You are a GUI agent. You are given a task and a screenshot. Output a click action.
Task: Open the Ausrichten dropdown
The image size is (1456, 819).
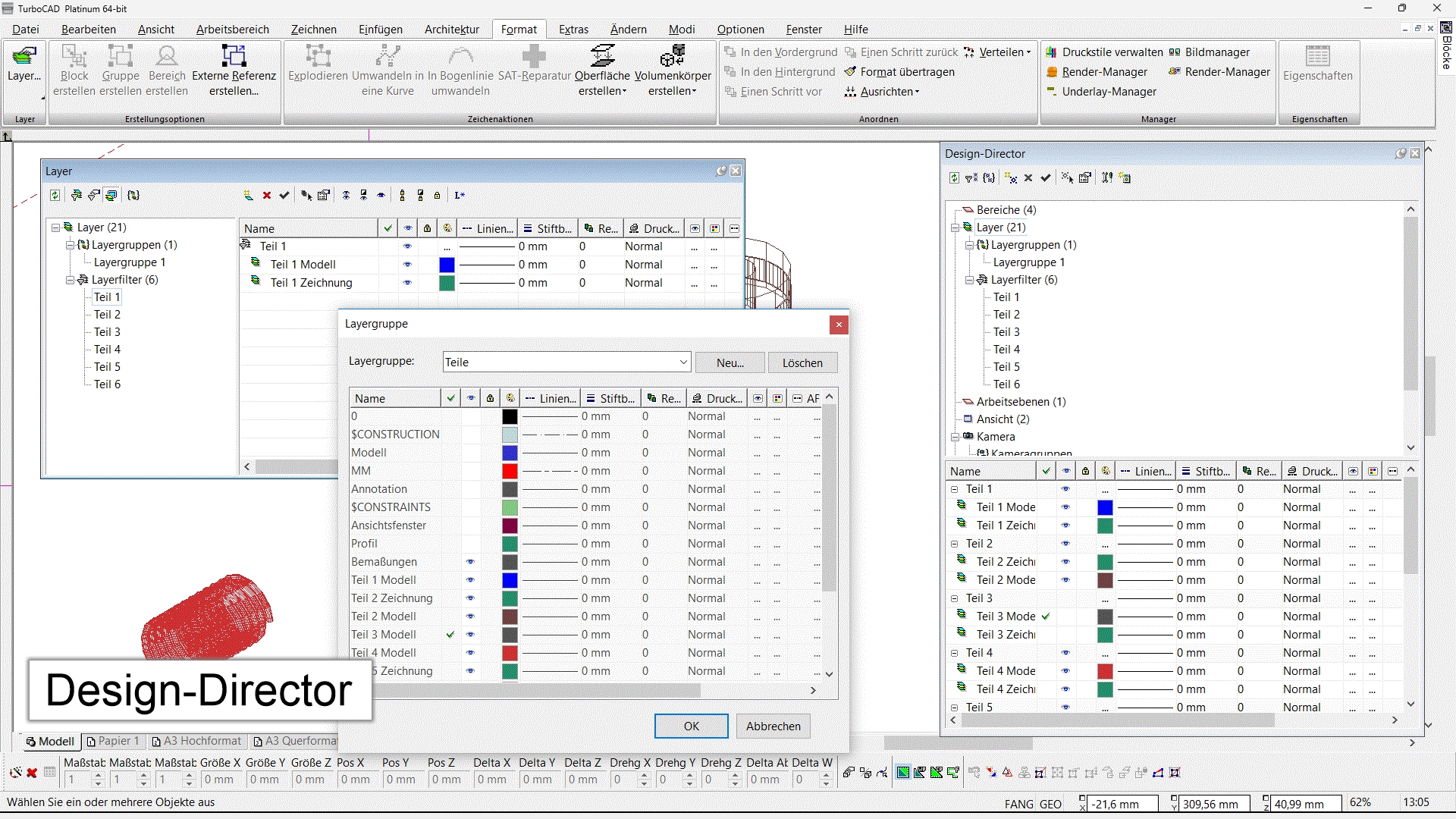(882, 92)
